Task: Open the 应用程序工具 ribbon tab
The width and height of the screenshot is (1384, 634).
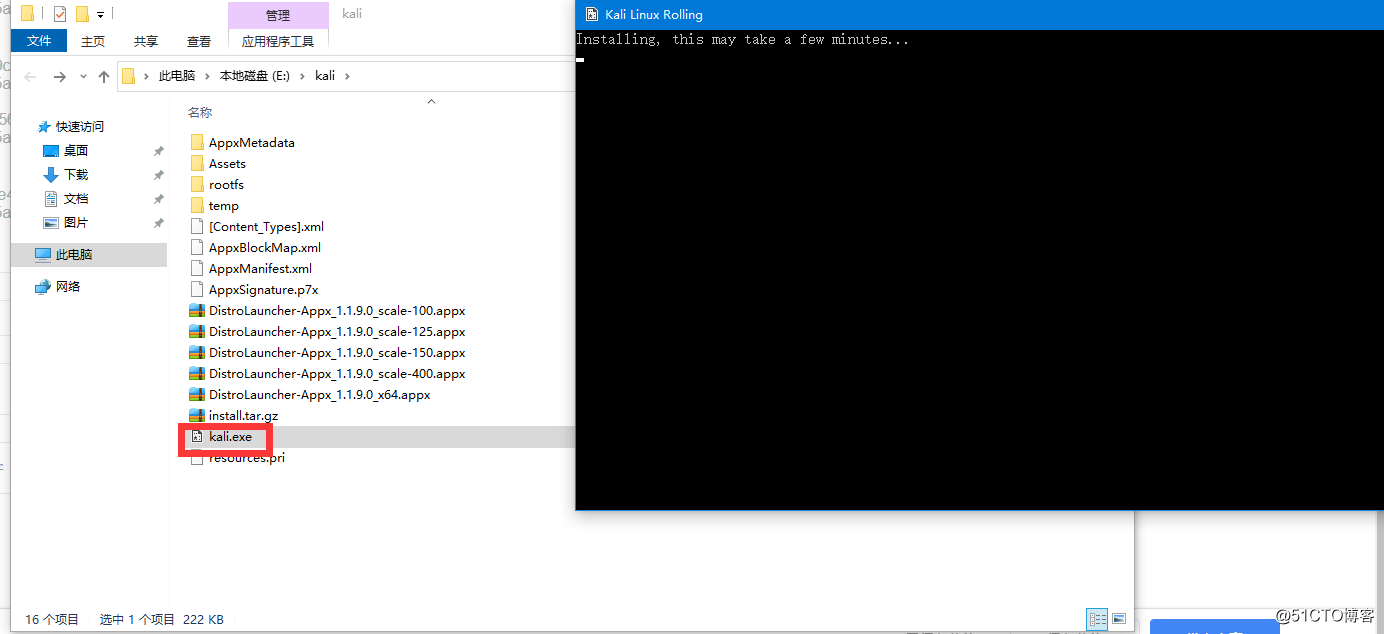Action: (278, 41)
